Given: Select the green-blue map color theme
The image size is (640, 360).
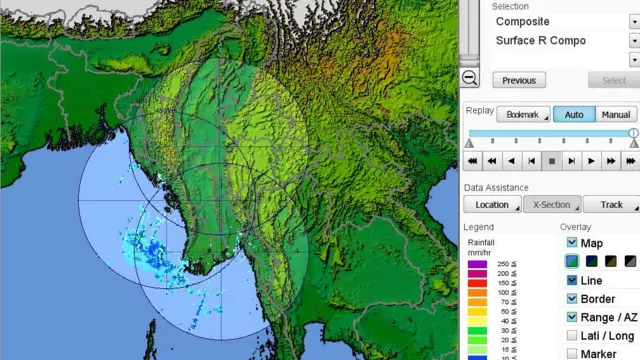Looking at the screenshot, I should [572, 261].
